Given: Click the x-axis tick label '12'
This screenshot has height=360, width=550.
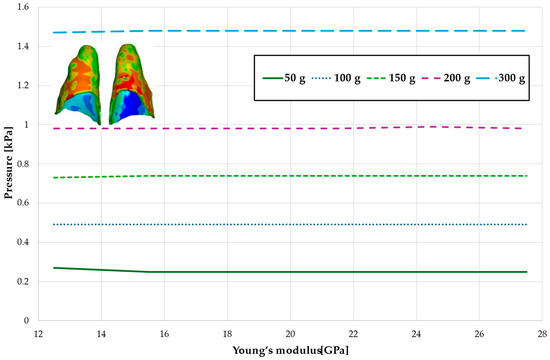Looking at the screenshot, I should [38, 334].
